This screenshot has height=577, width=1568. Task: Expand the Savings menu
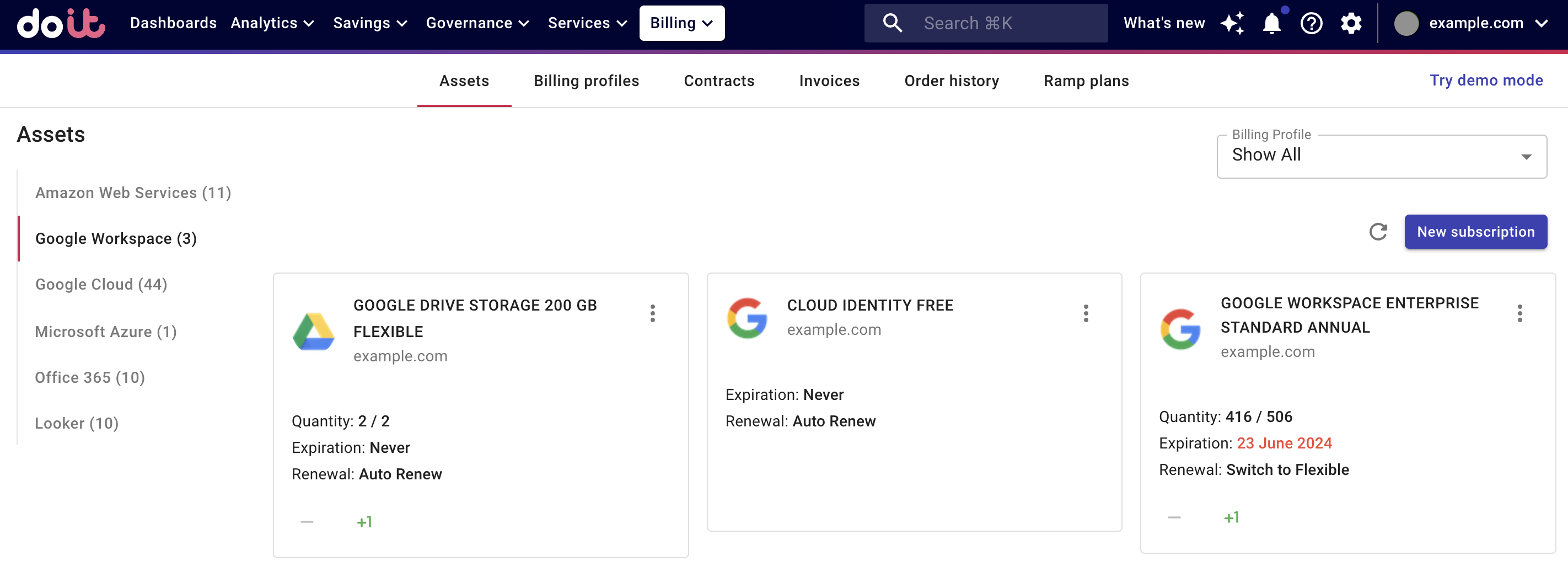(x=369, y=23)
